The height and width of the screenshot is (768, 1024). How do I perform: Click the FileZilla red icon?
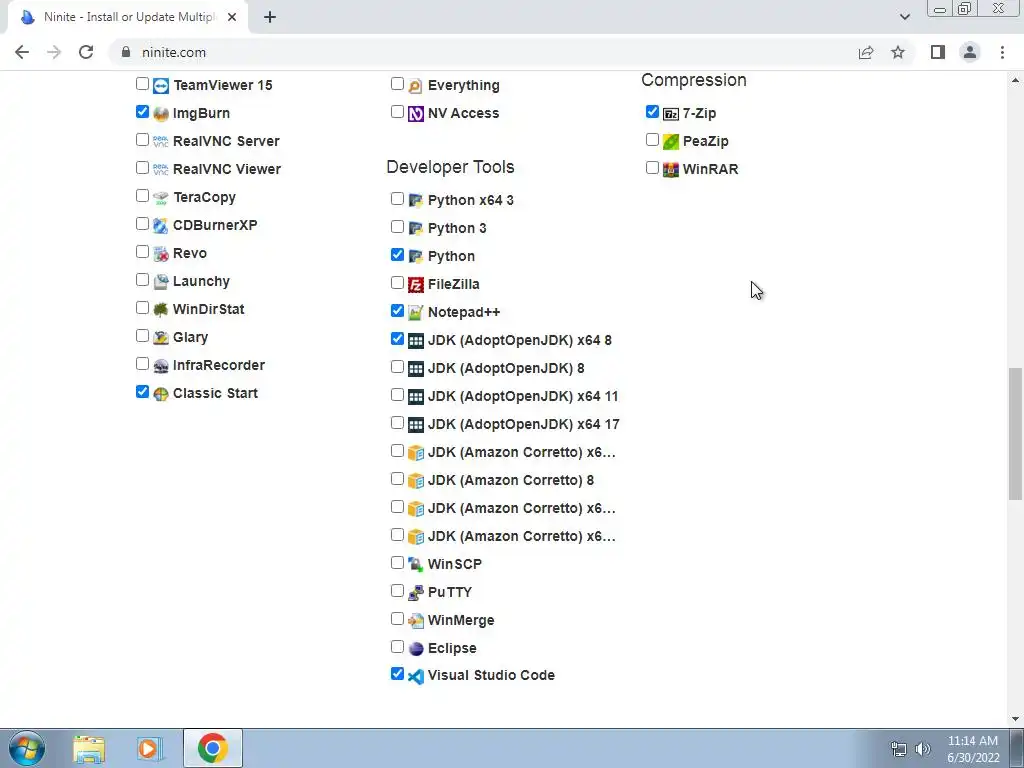tap(415, 285)
